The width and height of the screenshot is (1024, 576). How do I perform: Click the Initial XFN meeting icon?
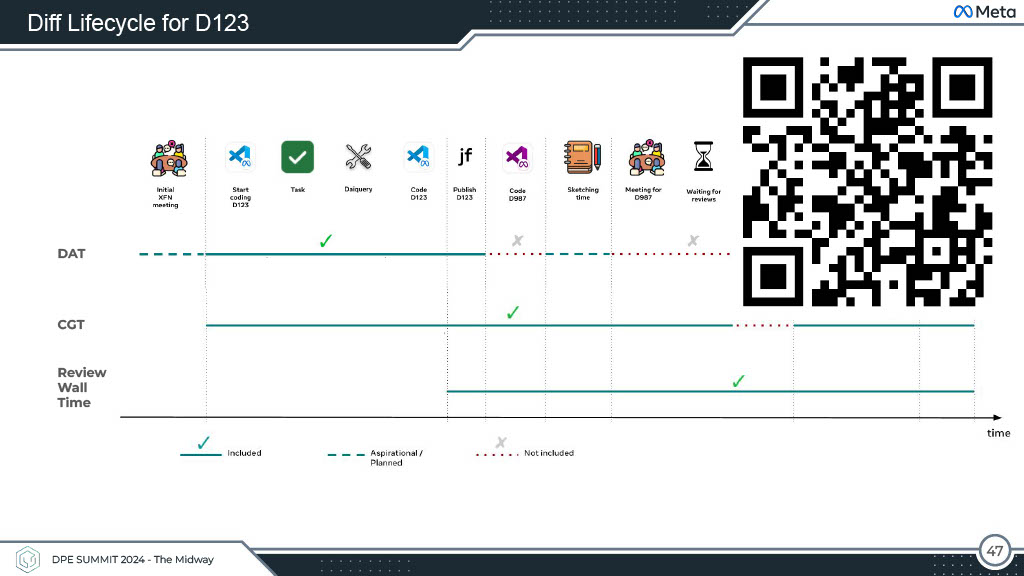coord(168,158)
